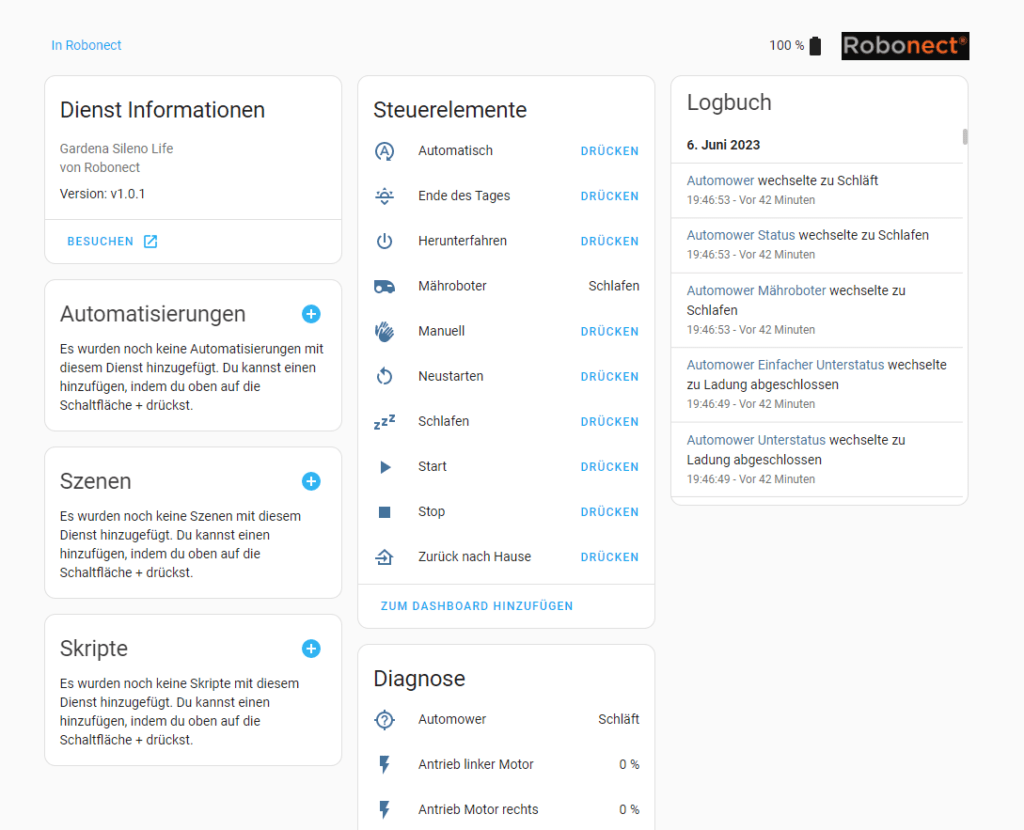
Task: Click the Schlafen zzz icon
Action: 384,422
